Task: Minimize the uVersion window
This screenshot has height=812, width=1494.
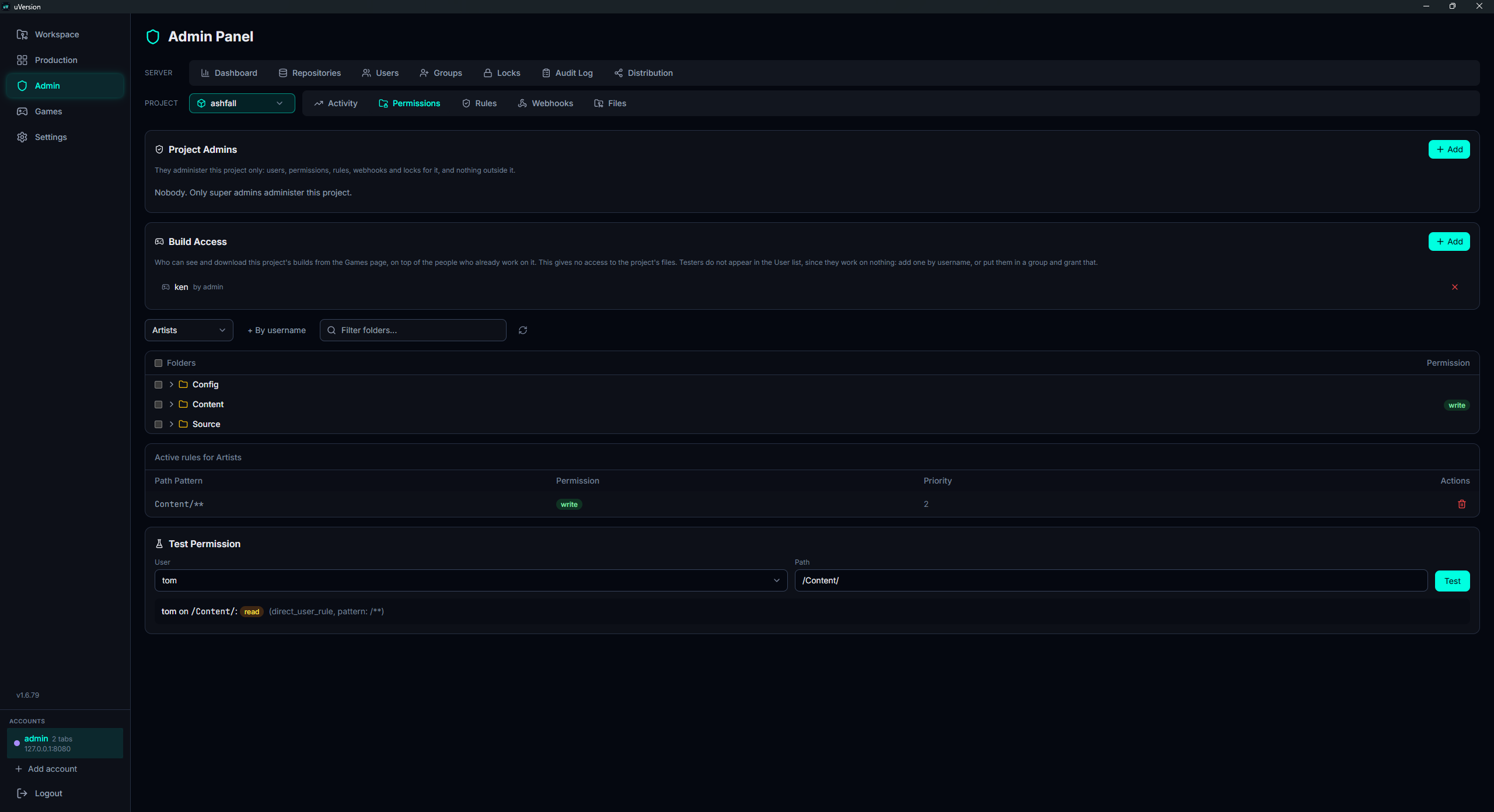Action: (x=1426, y=6)
